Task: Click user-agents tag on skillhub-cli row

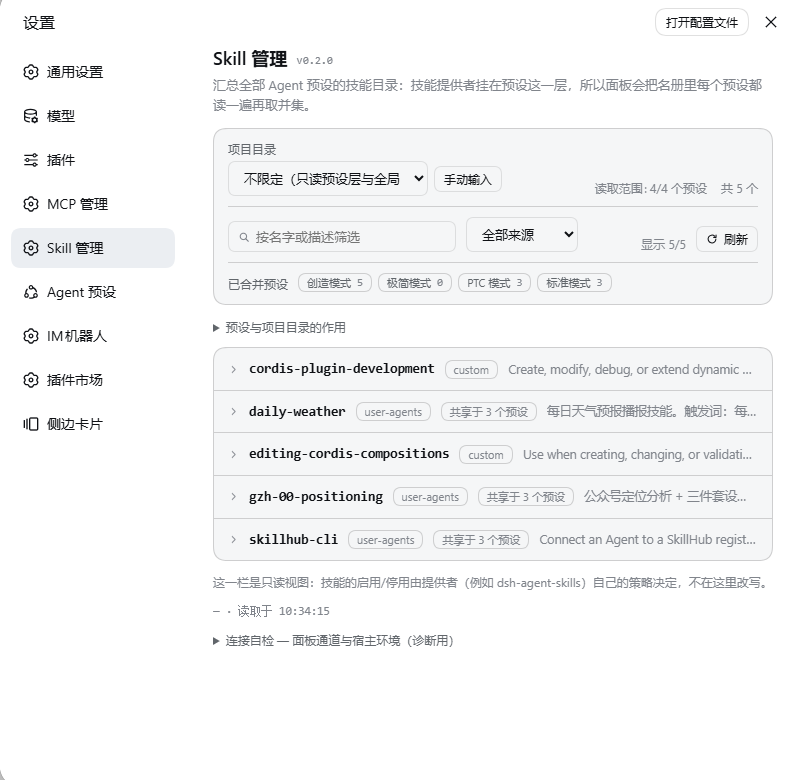Action: [385, 540]
